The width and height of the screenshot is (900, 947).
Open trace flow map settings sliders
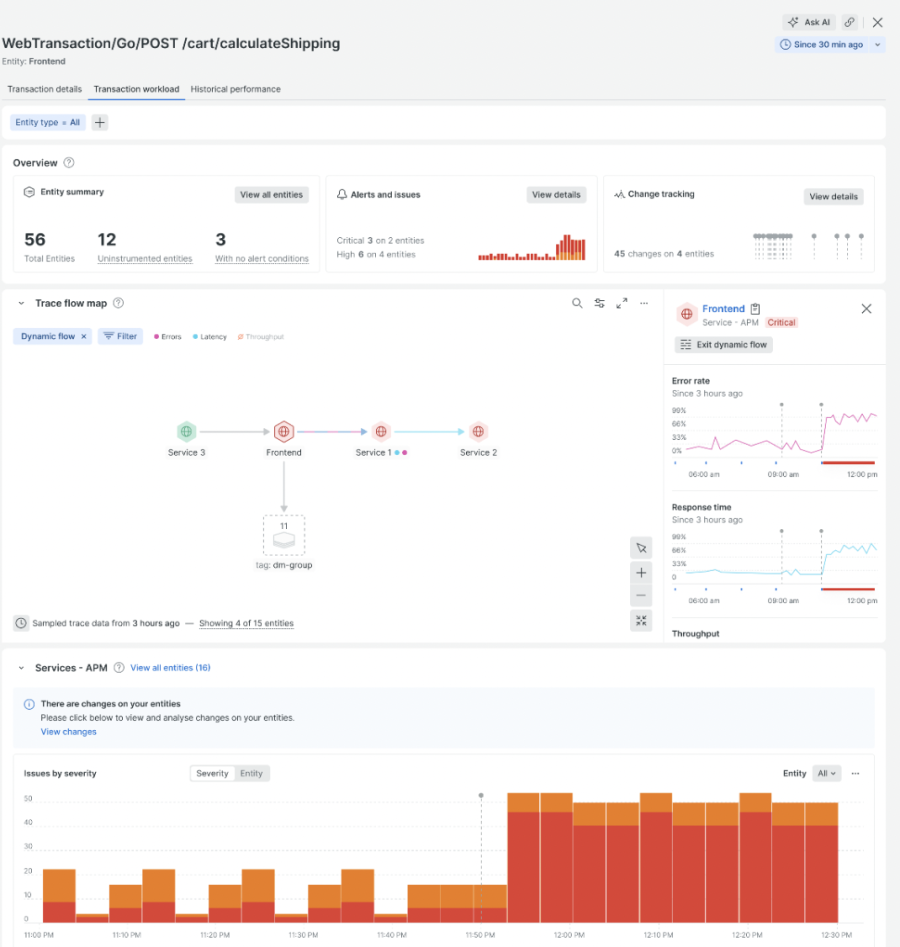[x=600, y=303]
